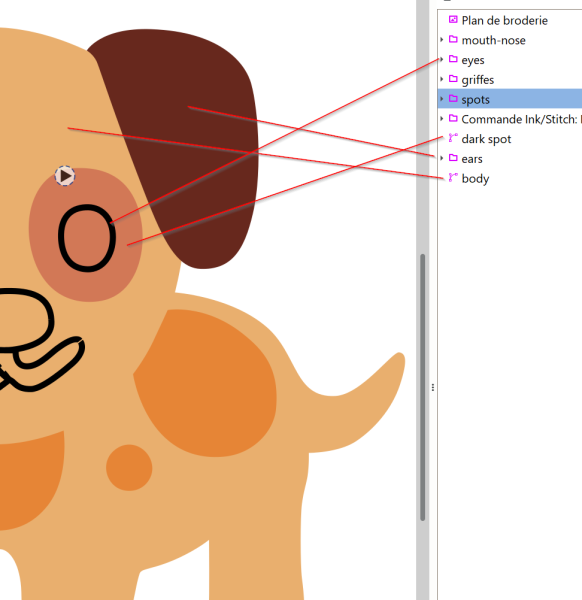Expand the ears group
This screenshot has height=600, width=582.
[x=442, y=158]
